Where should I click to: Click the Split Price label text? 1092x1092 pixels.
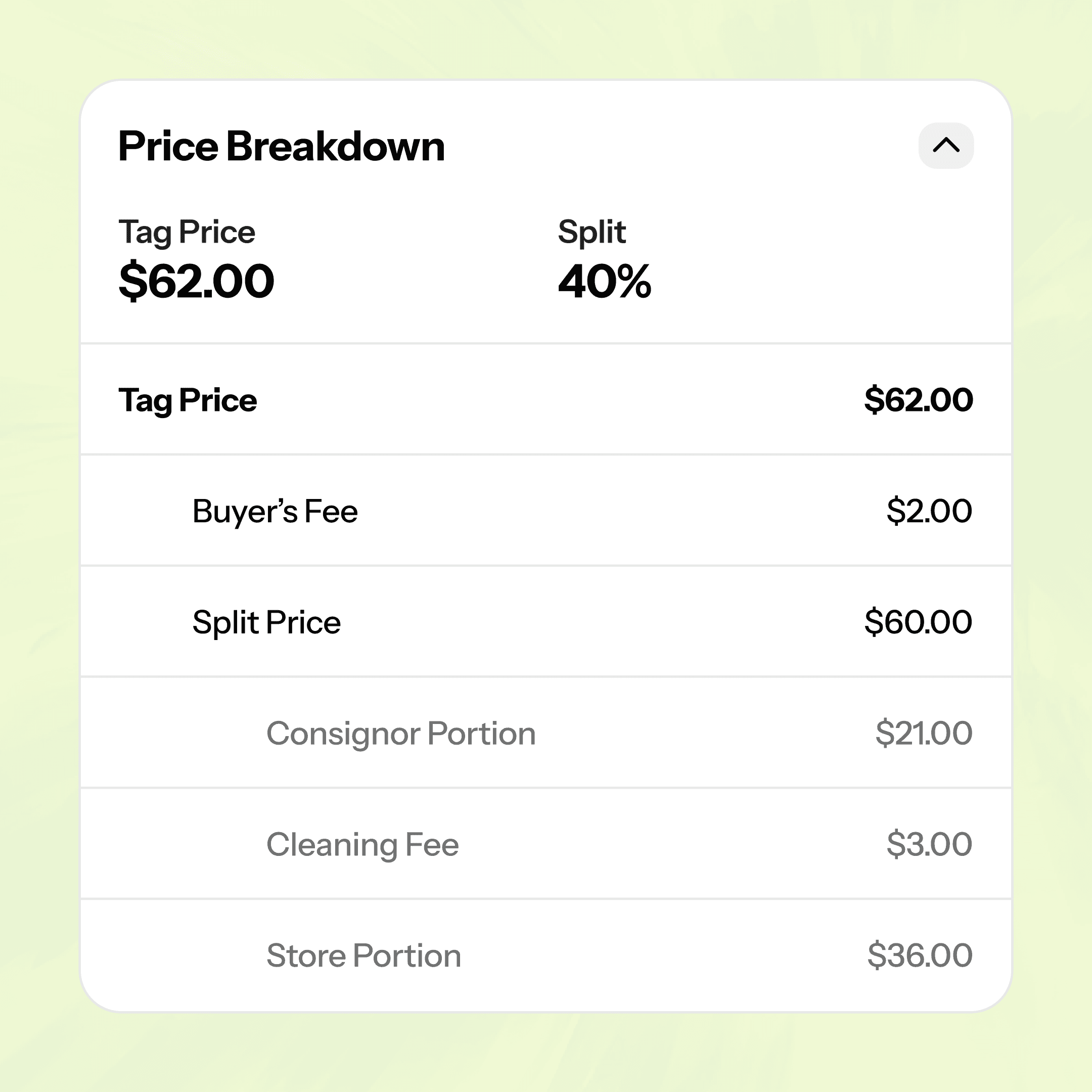pos(267,622)
